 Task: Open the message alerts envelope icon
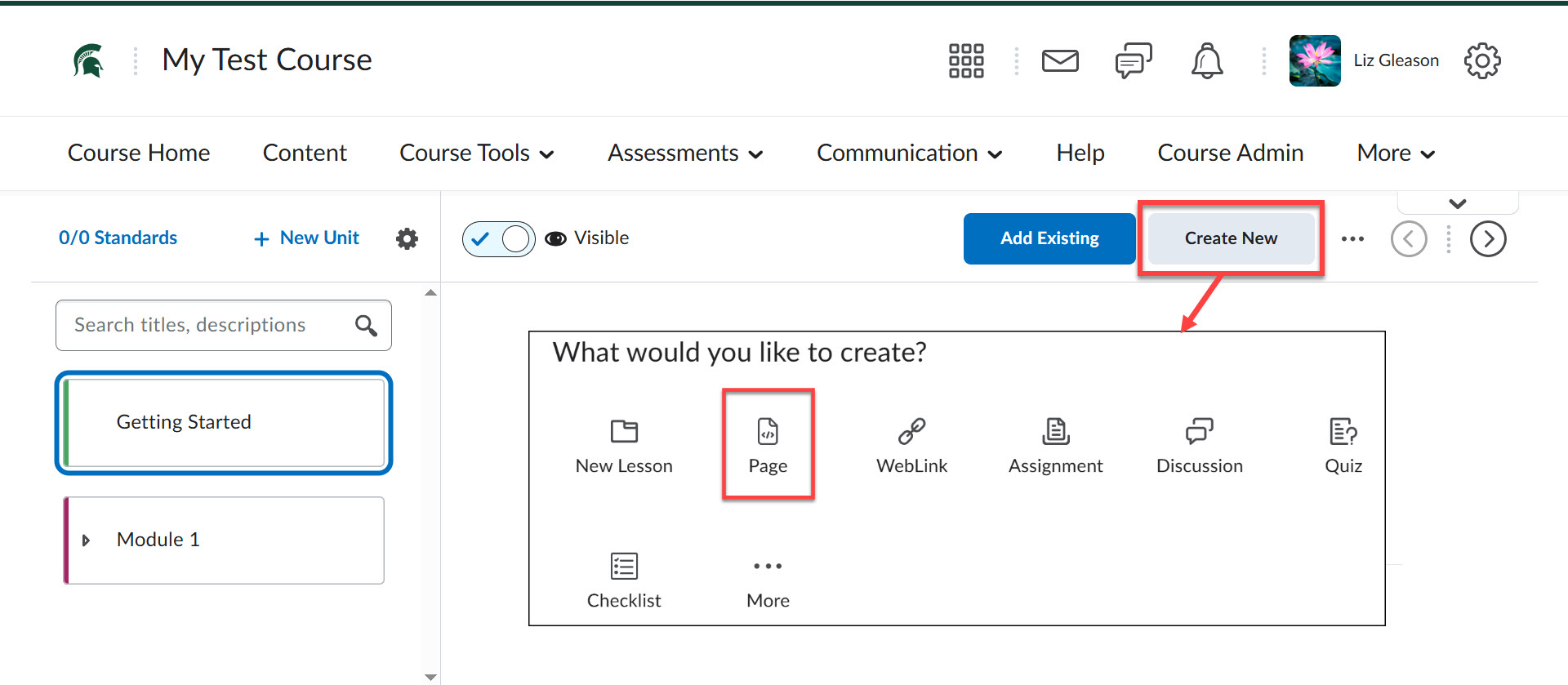tap(1060, 61)
